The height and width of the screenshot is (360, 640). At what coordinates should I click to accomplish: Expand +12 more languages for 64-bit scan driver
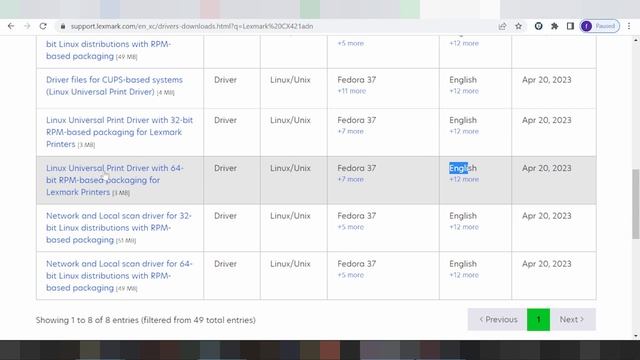[x=464, y=275]
